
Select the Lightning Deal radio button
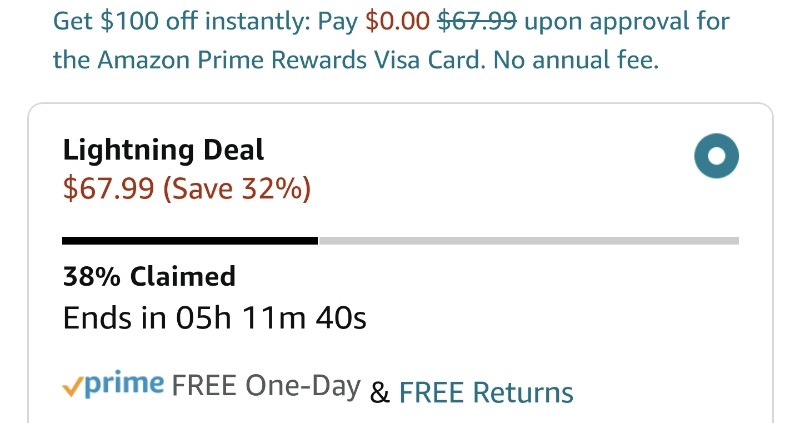[x=716, y=156]
